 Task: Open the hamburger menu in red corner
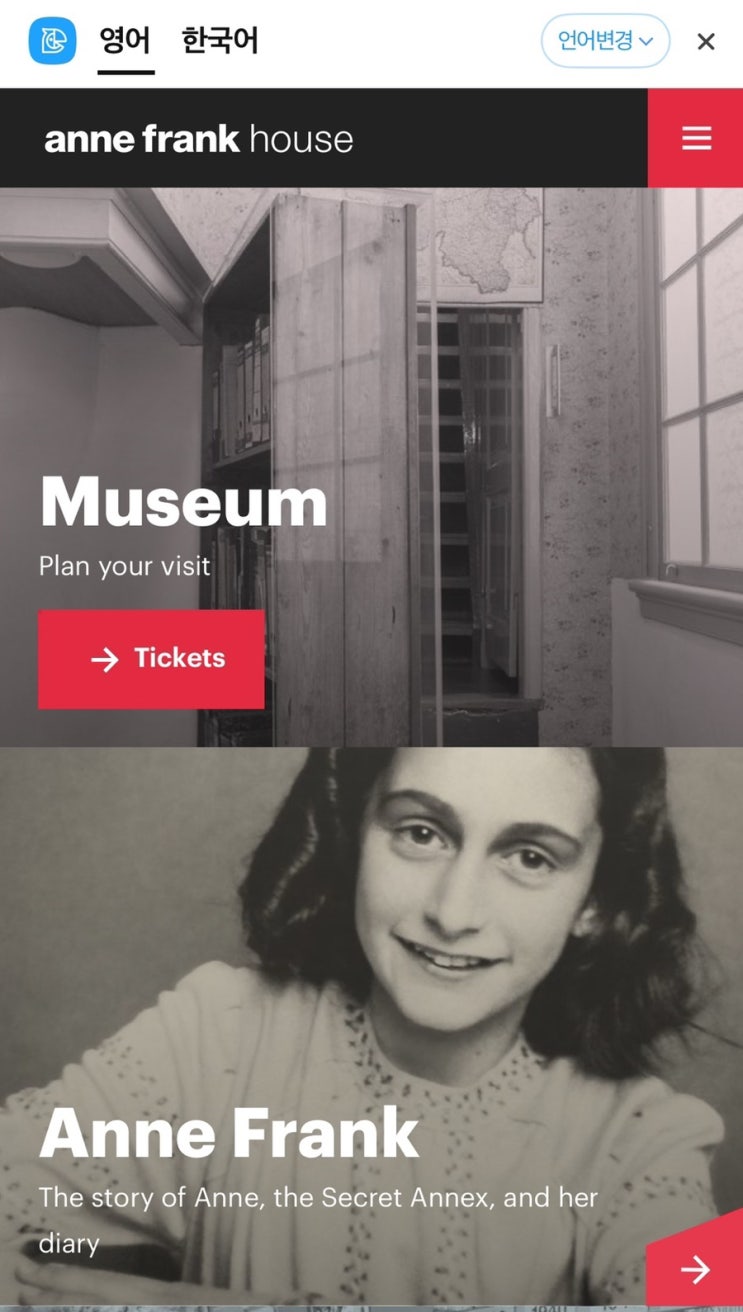point(696,138)
